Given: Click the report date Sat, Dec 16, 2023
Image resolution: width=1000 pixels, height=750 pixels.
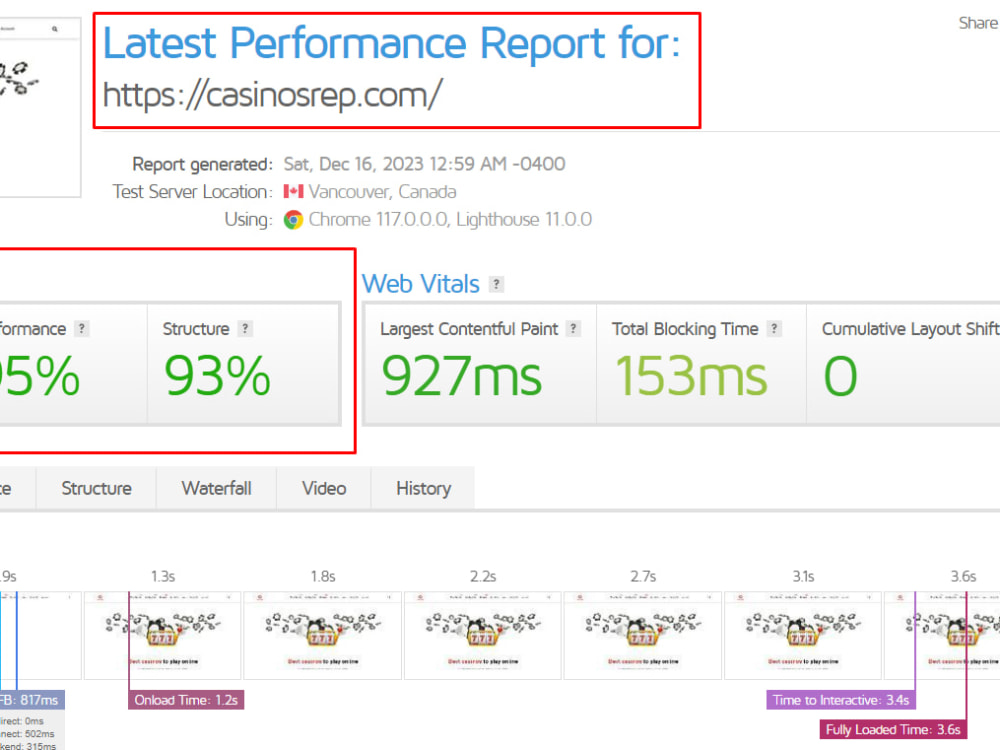Looking at the screenshot, I should [x=424, y=165].
